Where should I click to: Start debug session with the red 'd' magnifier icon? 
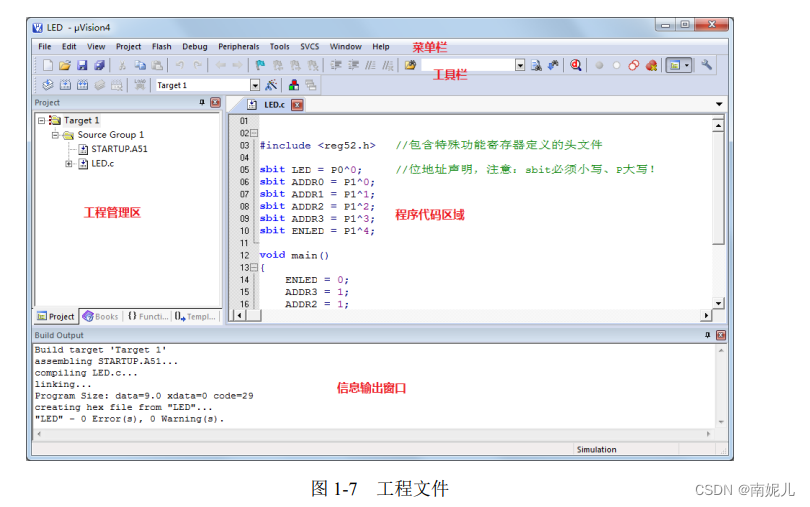[x=575, y=65]
